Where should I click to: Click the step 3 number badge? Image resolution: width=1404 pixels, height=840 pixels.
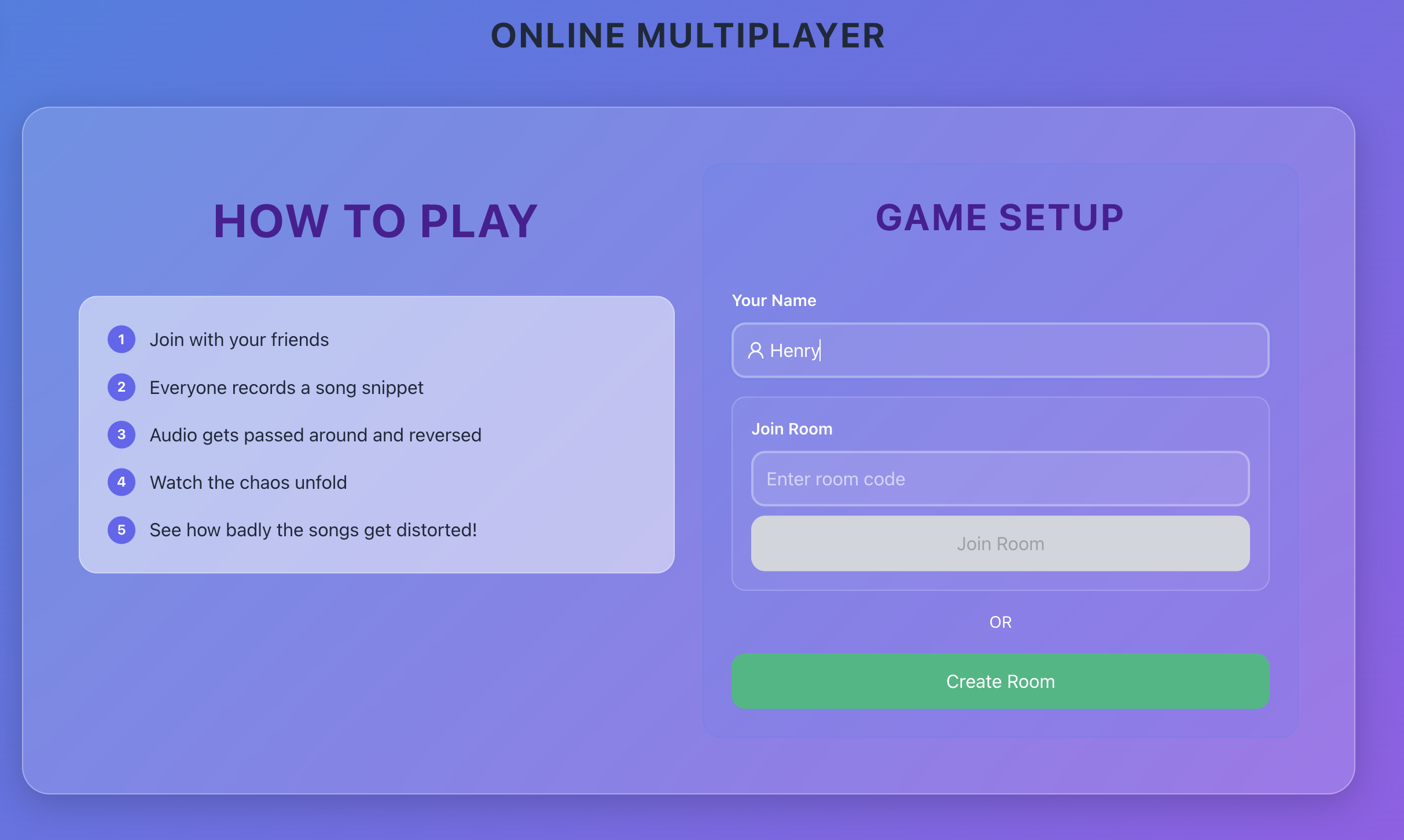(x=122, y=434)
